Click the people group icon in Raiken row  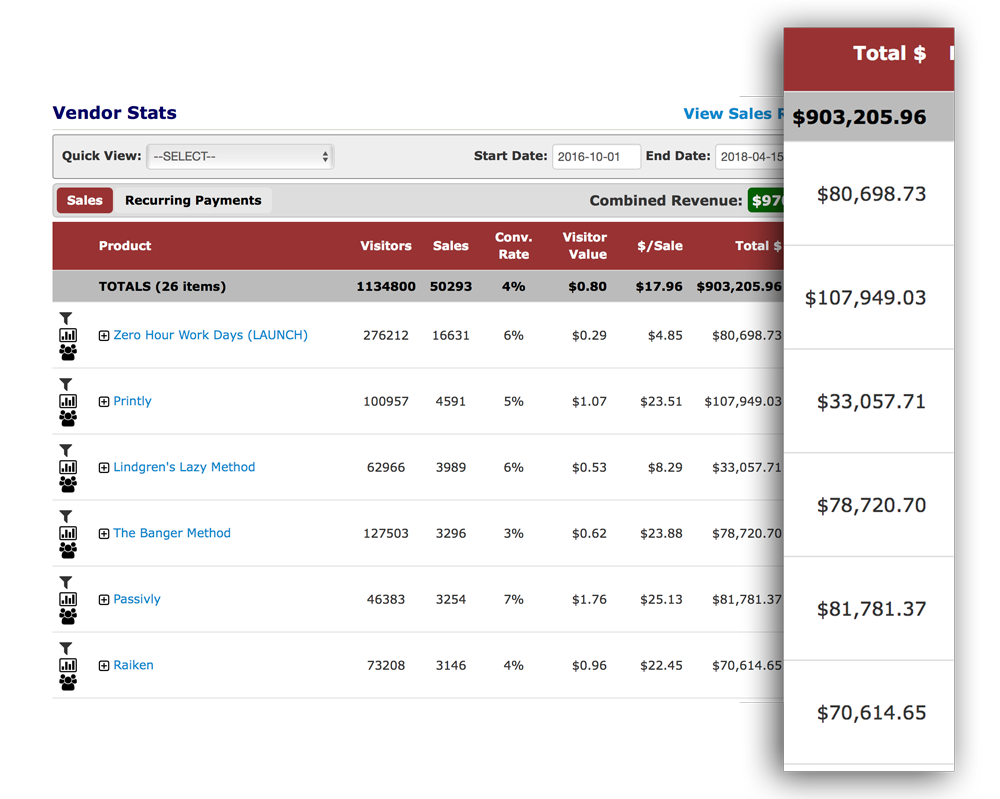tap(68, 682)
